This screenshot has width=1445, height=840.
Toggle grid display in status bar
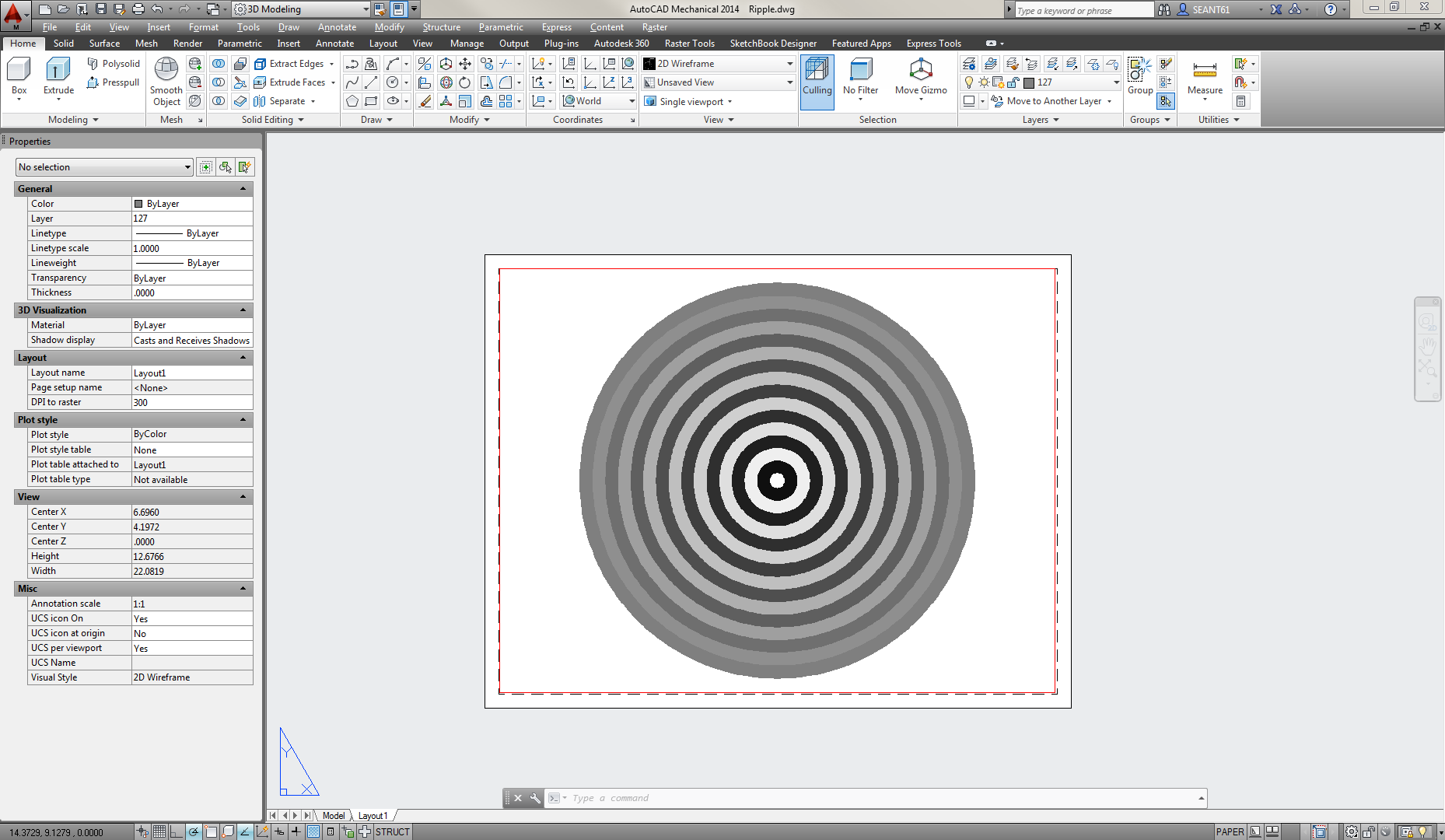[x=159, y=831]
